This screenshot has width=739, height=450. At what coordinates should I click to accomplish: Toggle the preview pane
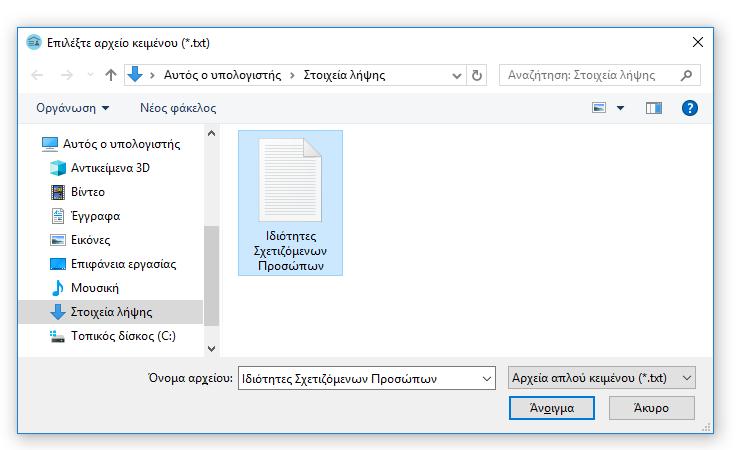pos(654,108)
